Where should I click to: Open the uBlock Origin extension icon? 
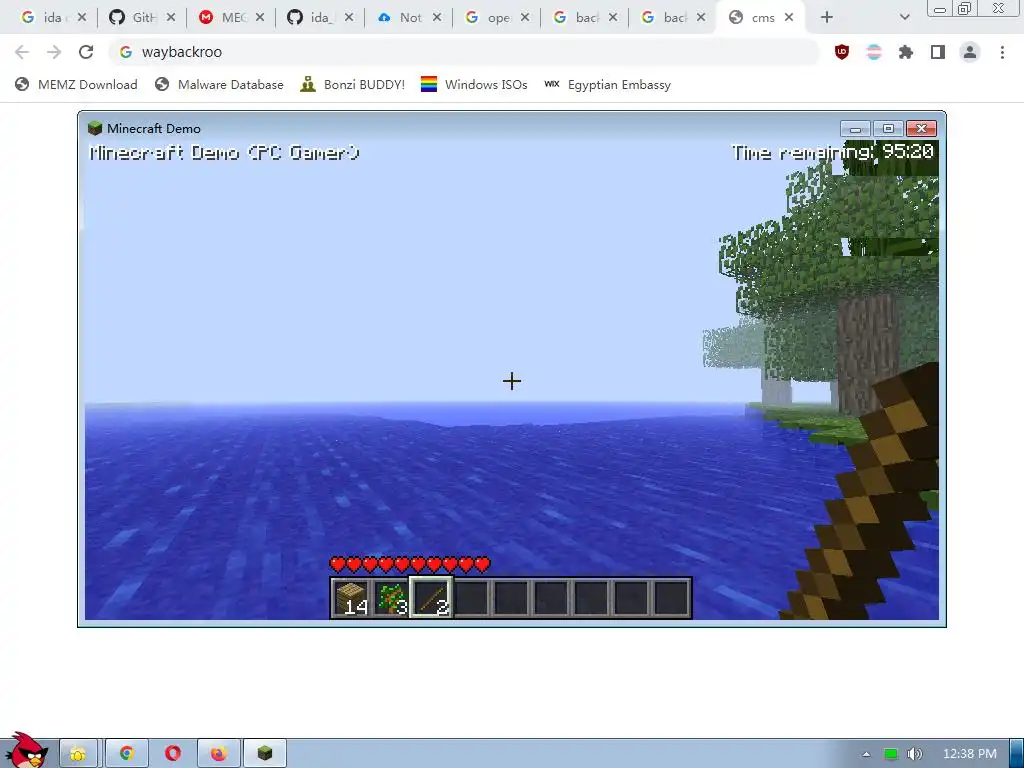[842, 52]
